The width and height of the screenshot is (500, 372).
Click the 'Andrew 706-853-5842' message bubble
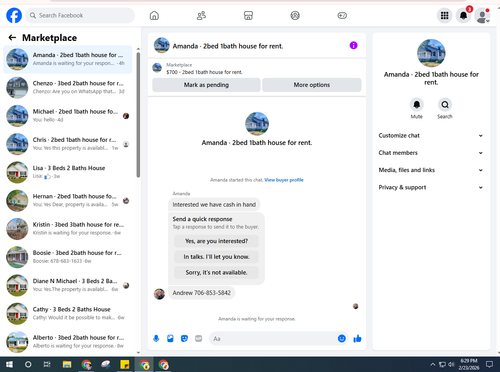pyautogui.click(x=202, y=293)
